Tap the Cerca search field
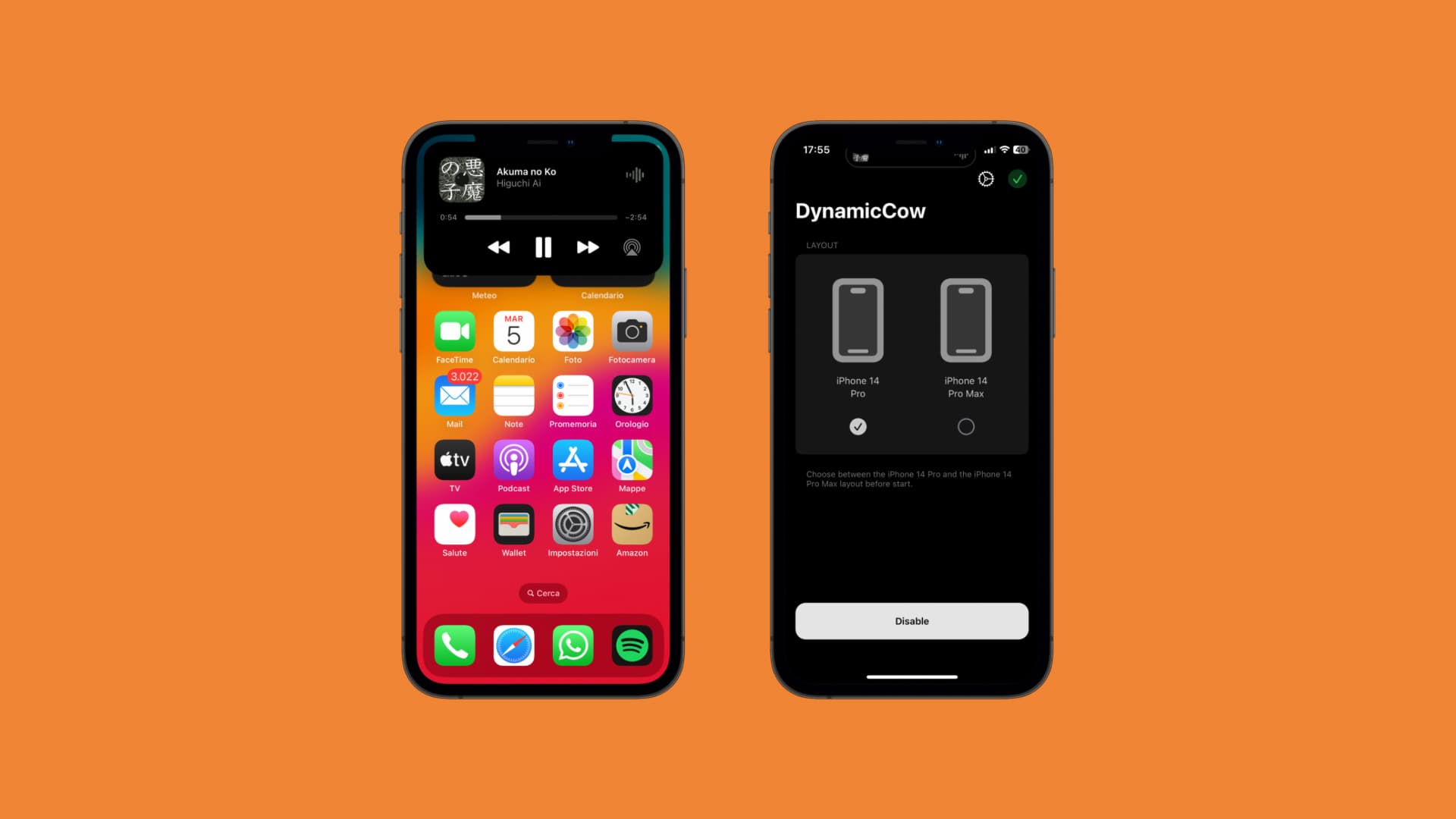Viewport: 1456px width, 819px height. click(x=543, y=593)
